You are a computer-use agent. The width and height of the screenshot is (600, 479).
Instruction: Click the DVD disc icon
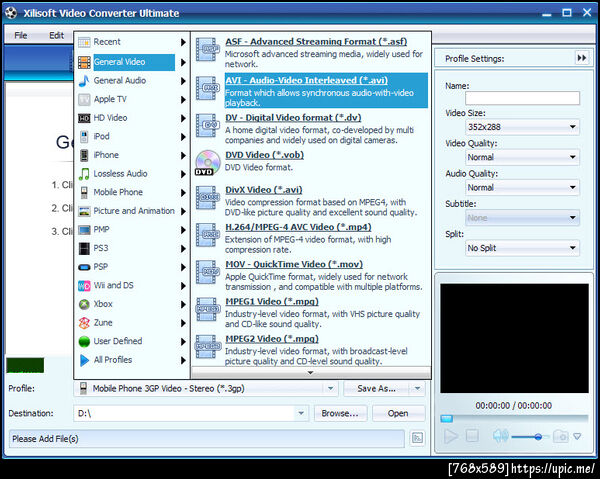click(208, 163)
